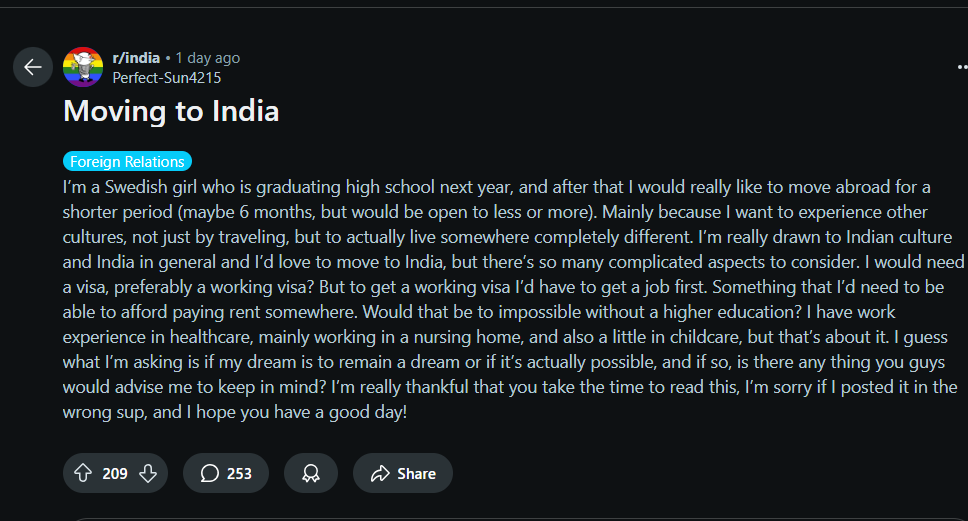Go back using the left arrow button
This screenshot has width=968, height=521.
pos(33,67)
